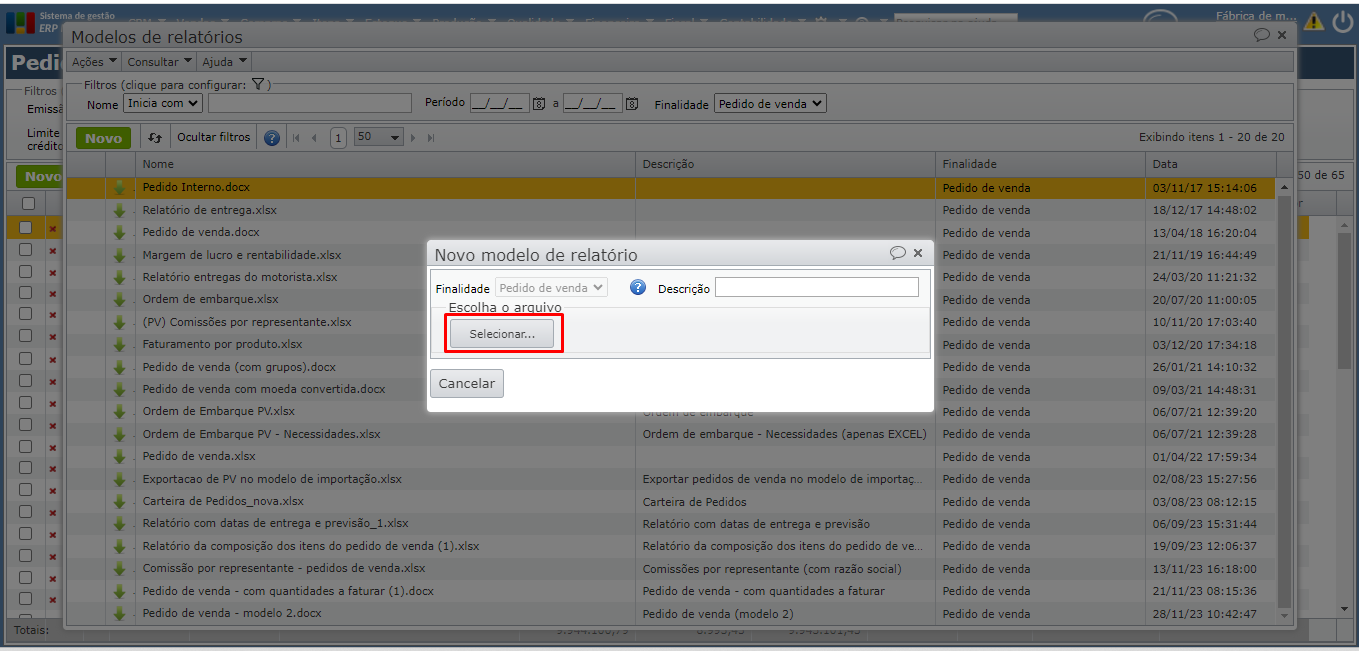Go to next page of results

coord(413,138)
